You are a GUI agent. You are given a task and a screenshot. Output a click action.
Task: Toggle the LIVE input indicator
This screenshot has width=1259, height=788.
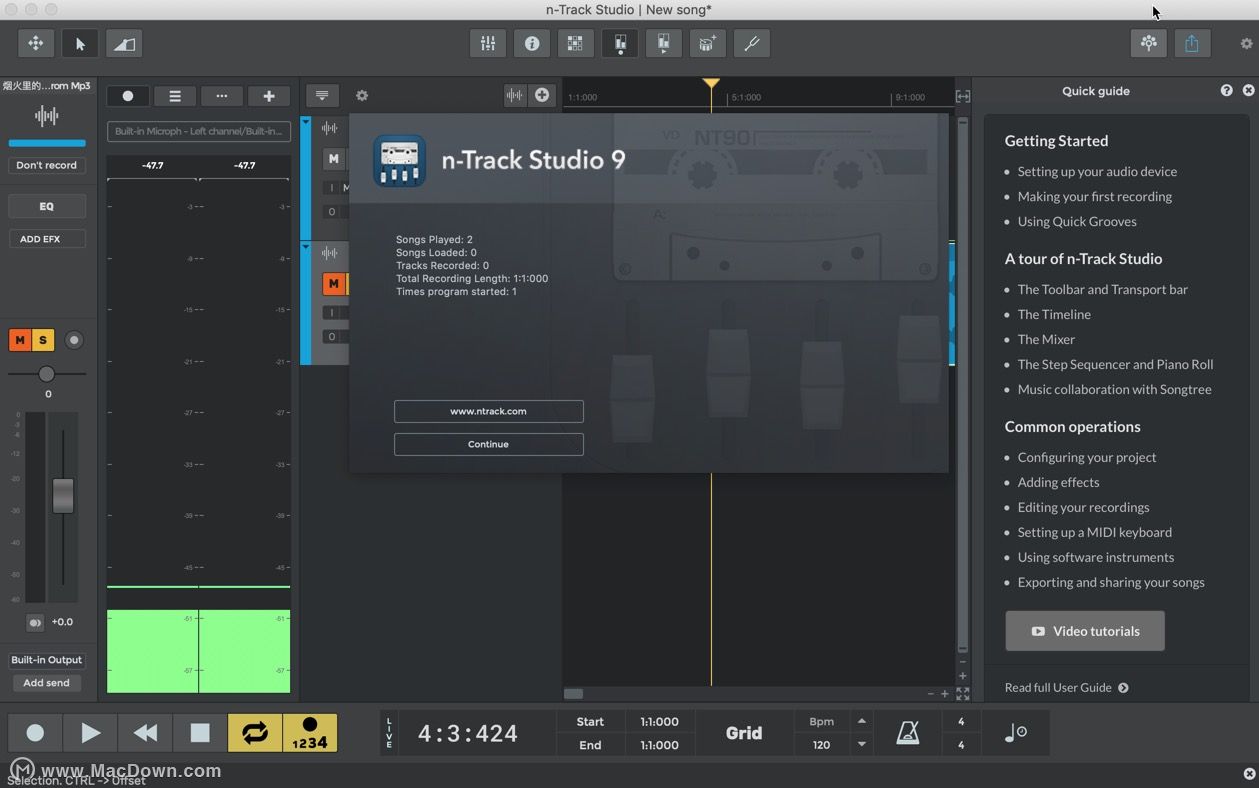tap(390, 733)
